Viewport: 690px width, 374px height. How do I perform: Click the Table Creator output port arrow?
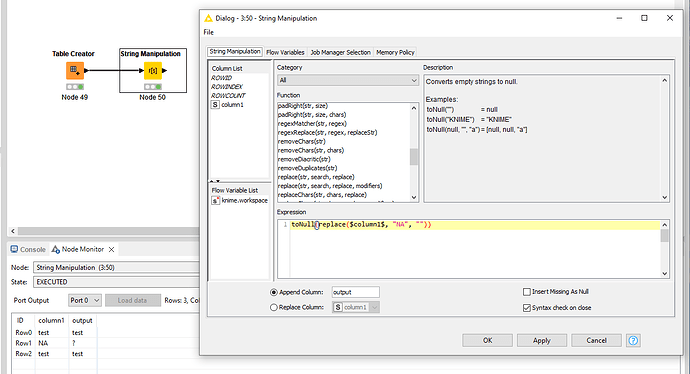click(x=86, y=70)
